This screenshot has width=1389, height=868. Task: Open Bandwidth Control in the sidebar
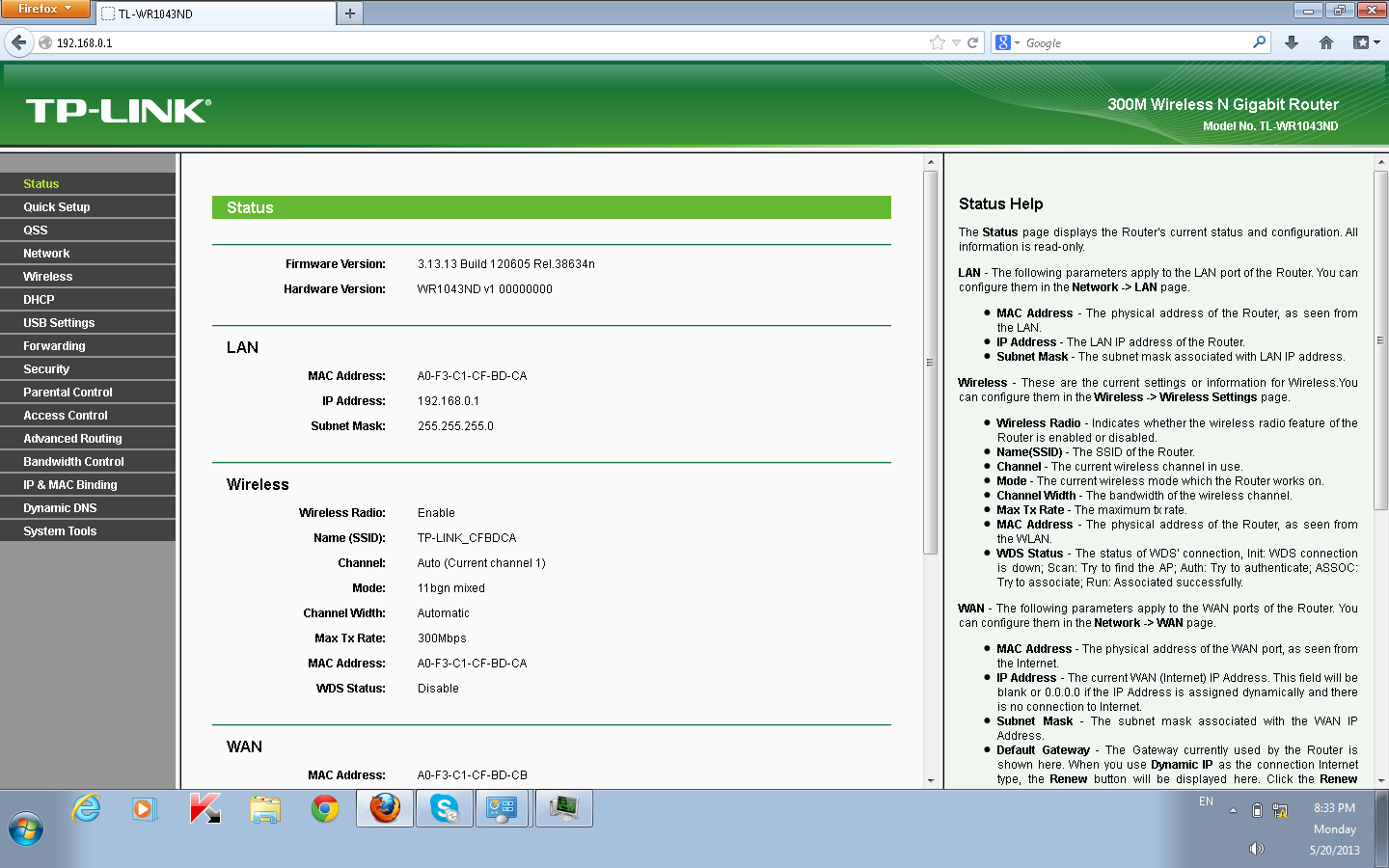point(88,461)
